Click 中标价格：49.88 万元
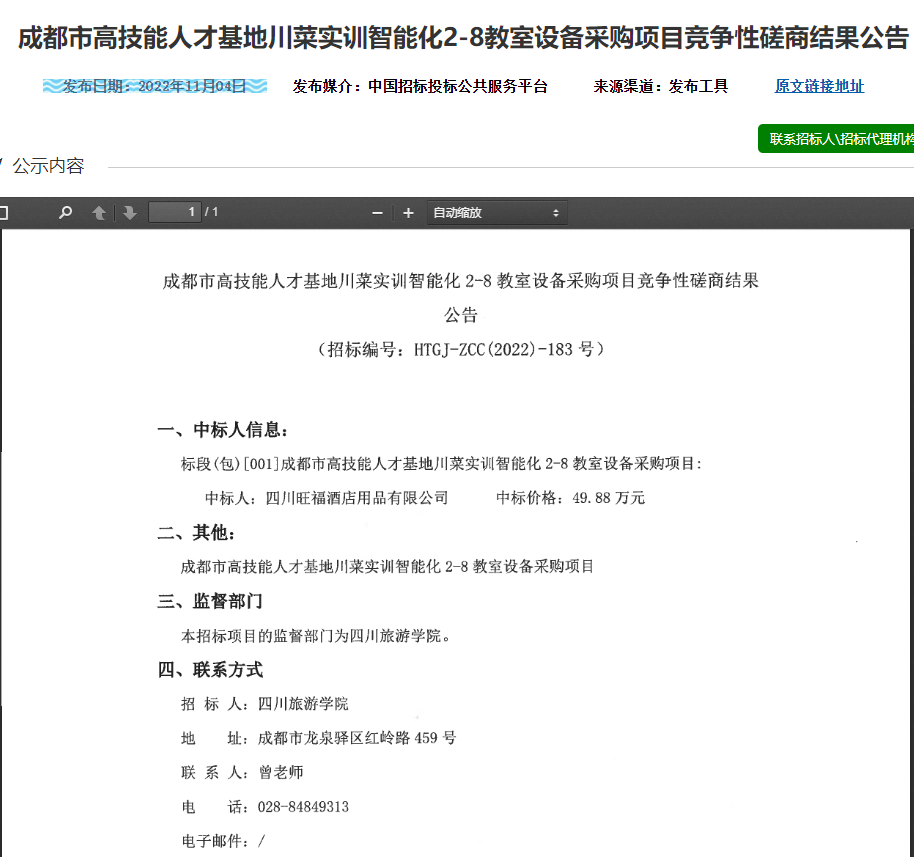Screen dimensions: 914x862 570,498
